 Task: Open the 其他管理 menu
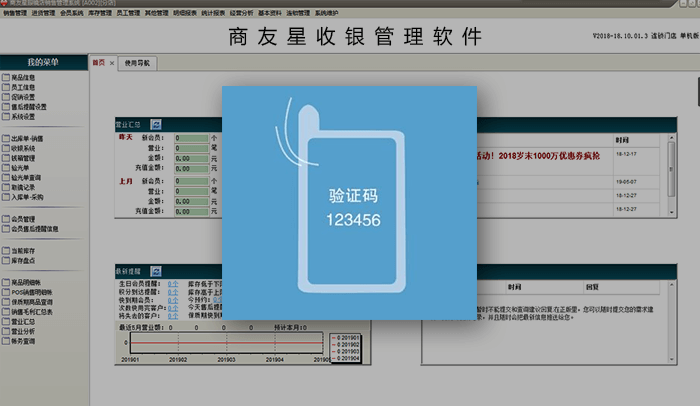coord(157,13)
